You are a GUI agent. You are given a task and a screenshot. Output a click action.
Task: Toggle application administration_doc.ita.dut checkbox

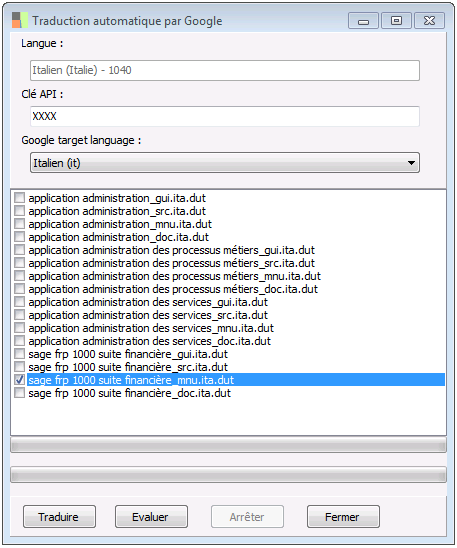[20, 237]
